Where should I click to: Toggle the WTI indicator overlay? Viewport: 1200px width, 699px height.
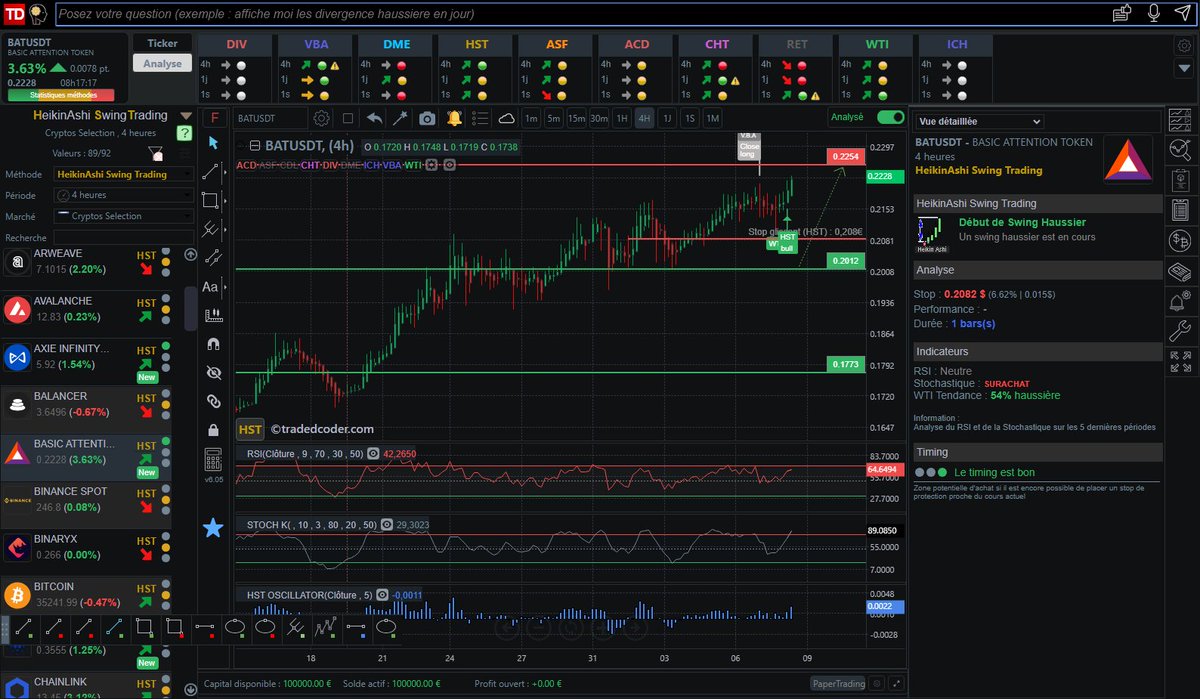(412, 165)
